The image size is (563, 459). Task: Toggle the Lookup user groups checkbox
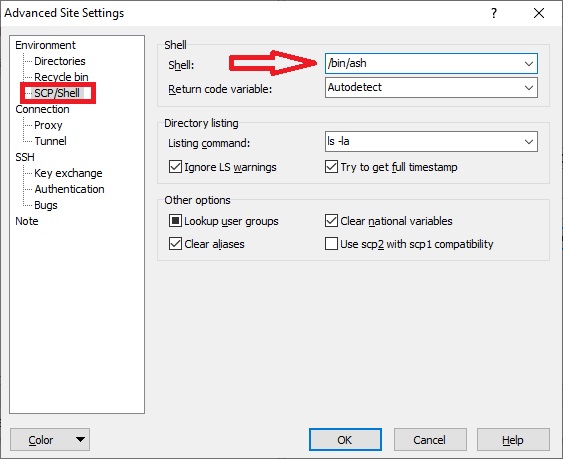pos(175,221)
